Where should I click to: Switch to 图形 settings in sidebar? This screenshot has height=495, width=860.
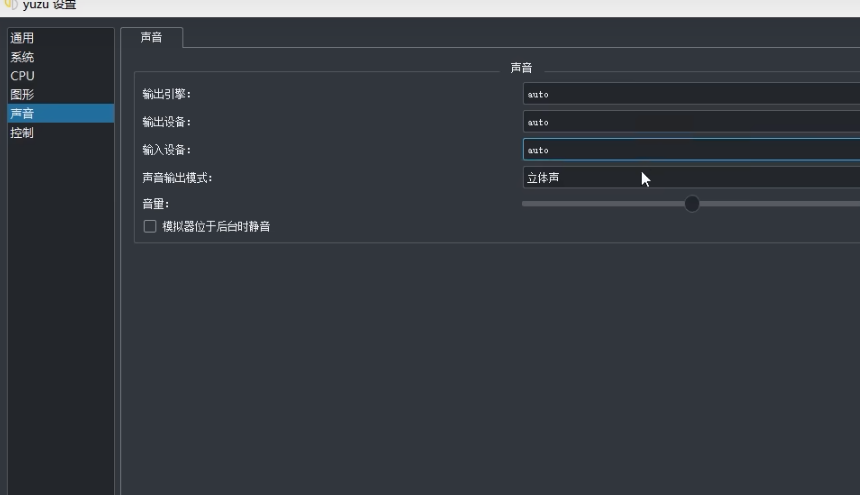click(22, 95)
